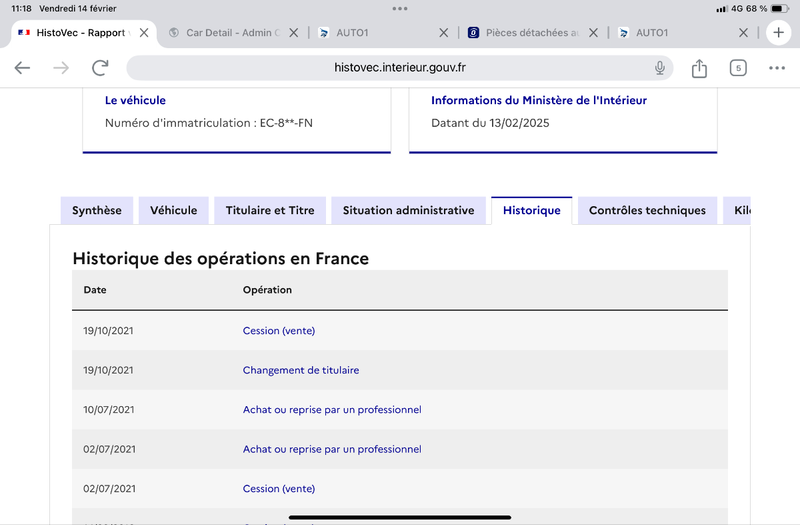This screenshot has width=800, height=525.
Task: Close the last AUTO1 tab
Action: (x=743, y=33)
